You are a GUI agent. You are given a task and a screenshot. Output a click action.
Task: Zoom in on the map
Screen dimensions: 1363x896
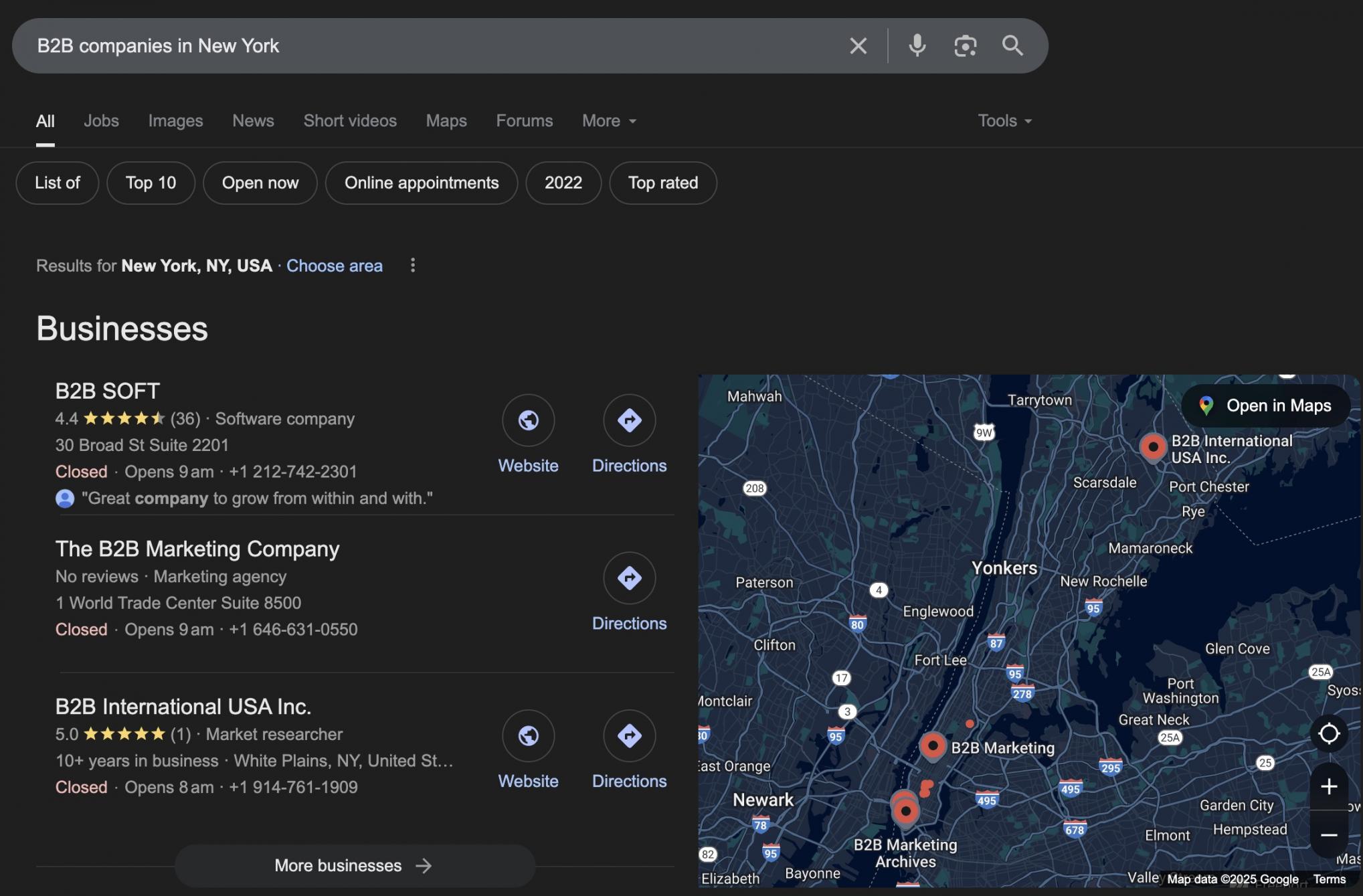[1329, 787]
